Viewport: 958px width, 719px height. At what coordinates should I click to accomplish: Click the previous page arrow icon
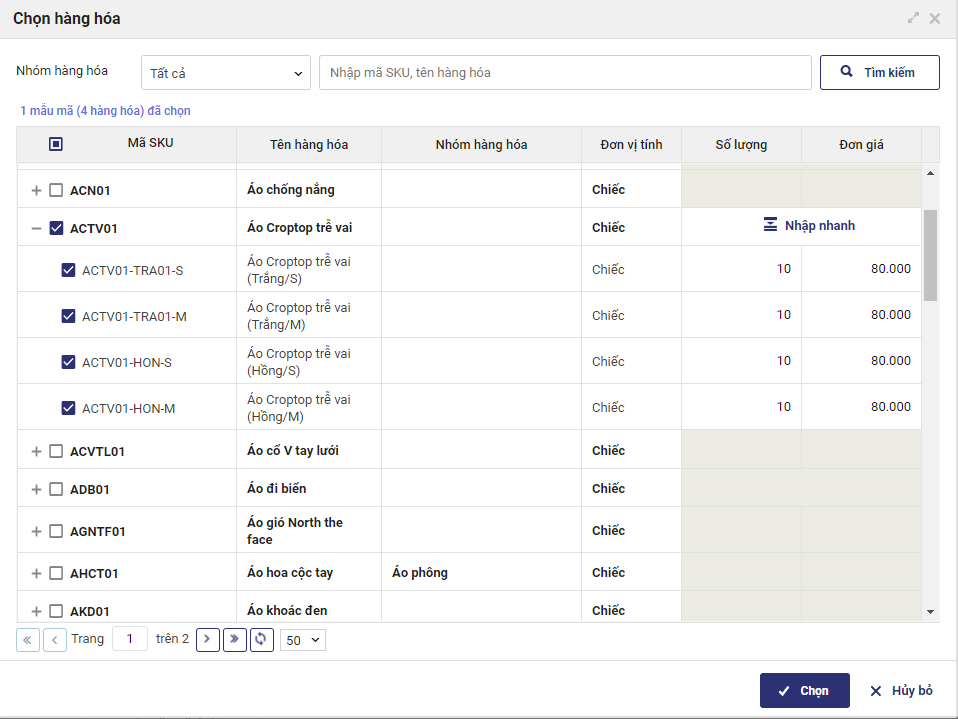click(55, 639)
